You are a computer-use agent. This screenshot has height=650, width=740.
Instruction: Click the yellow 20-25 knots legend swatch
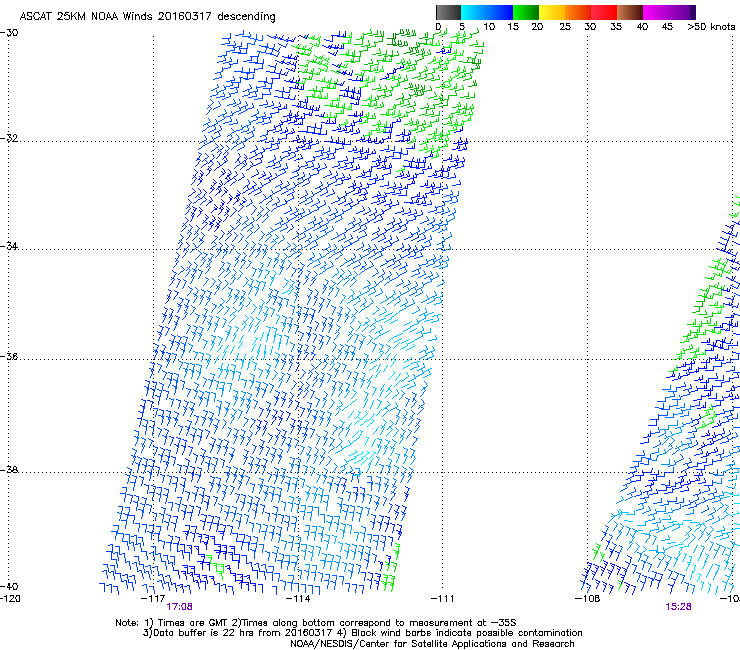click(x=552, y=12)
